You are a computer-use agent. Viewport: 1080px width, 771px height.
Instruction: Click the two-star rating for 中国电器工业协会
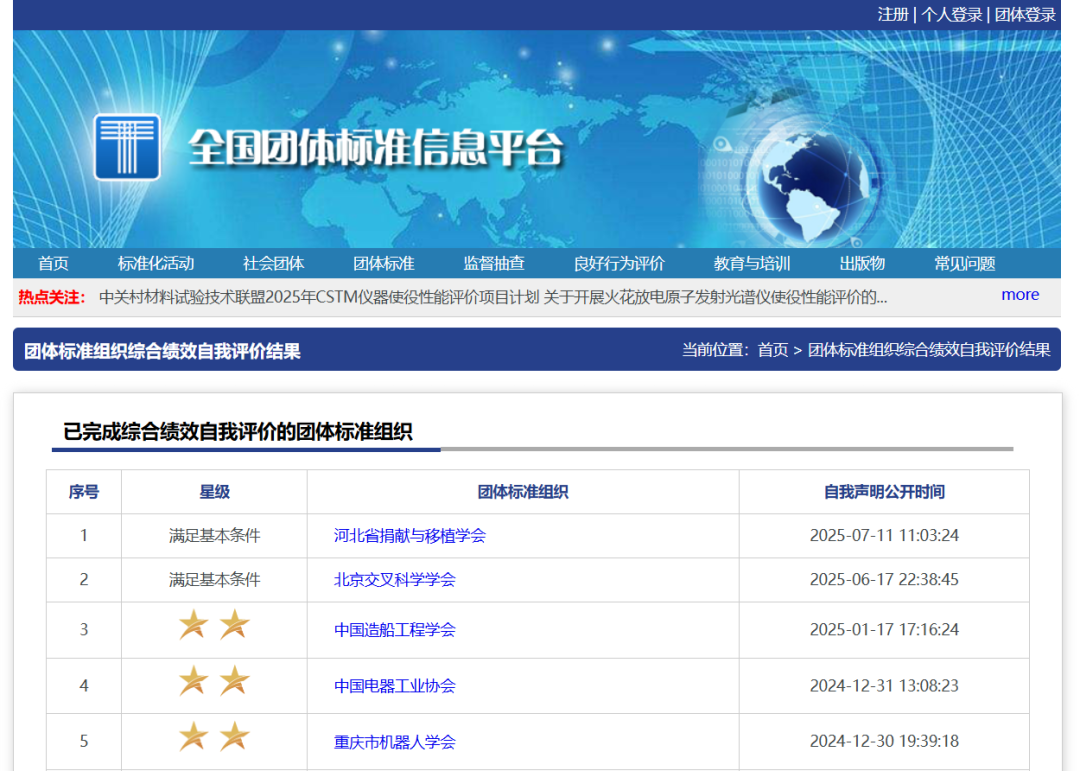point(214,681)
